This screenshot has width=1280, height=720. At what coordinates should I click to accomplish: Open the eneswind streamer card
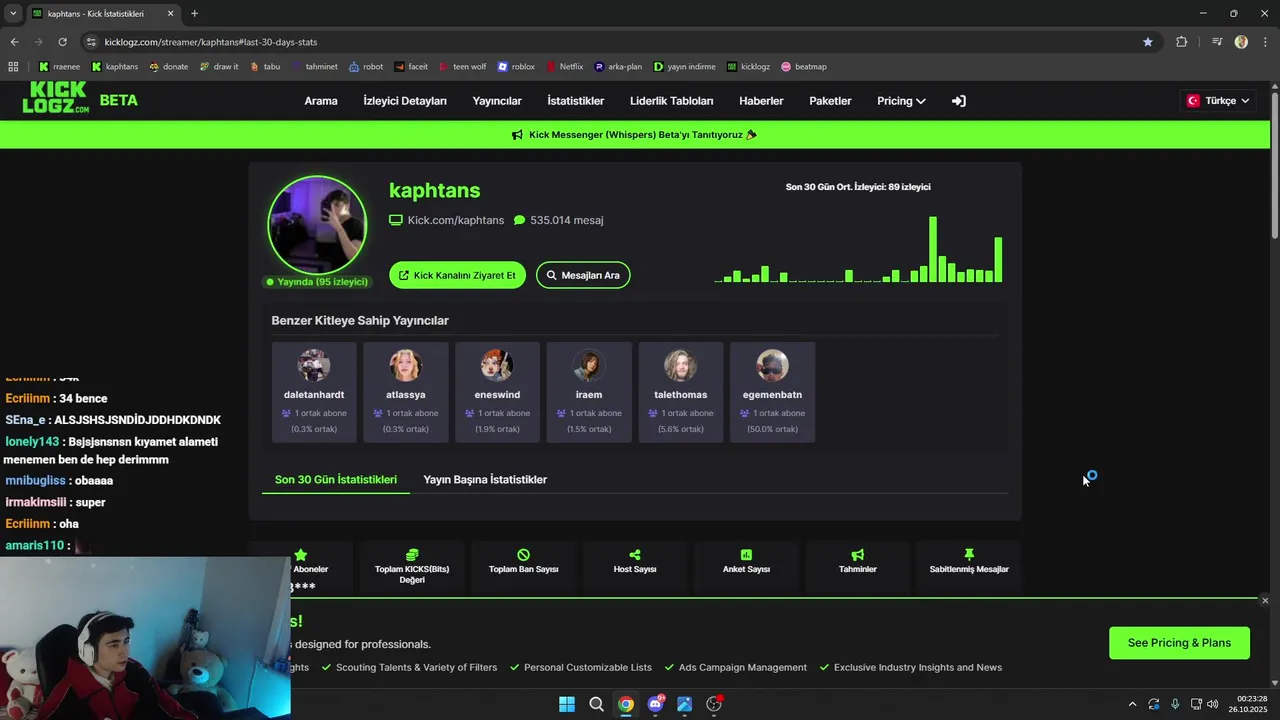point(497,392)
